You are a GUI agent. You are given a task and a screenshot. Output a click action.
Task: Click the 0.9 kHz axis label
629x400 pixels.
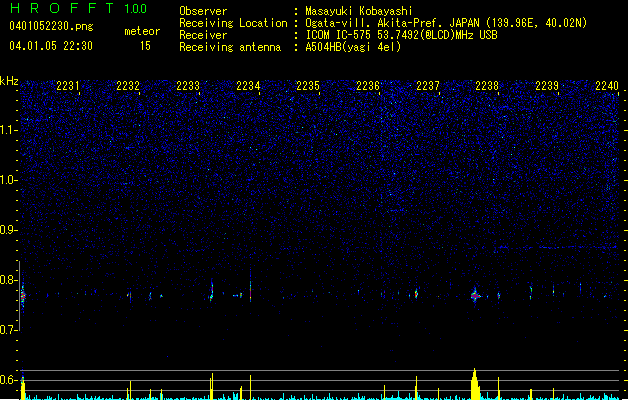coord(8,230)
